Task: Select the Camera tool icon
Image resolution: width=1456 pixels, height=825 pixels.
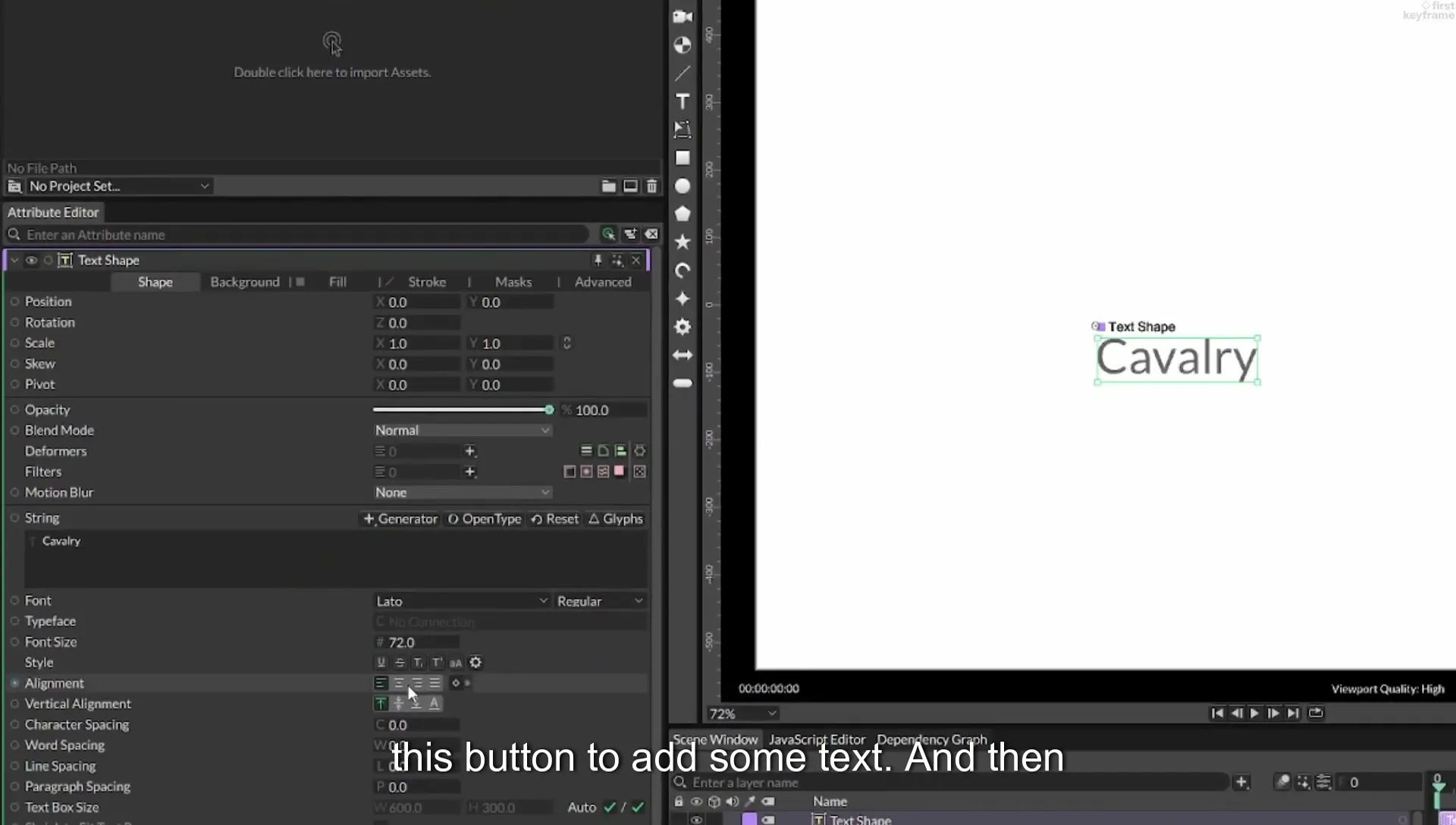Action: pyautogui.click(x=682, y=17)
